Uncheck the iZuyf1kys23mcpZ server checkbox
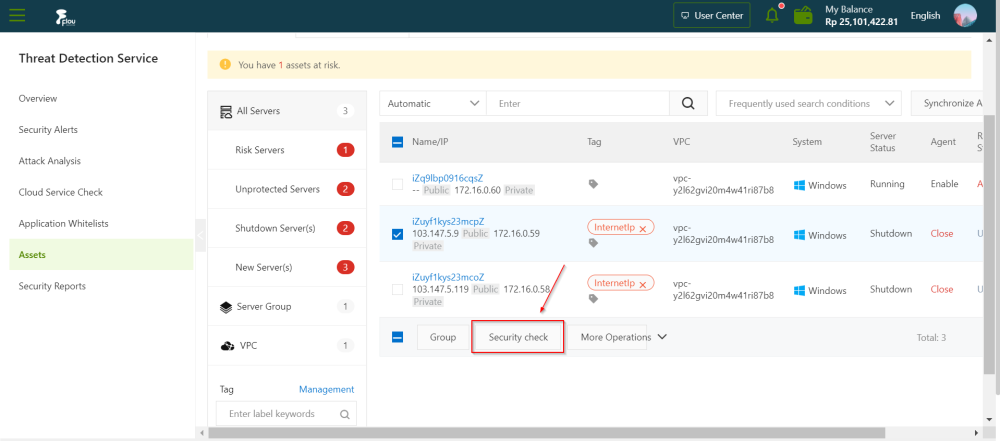Viewport: 1000px width, 441px height. point(397,234)
